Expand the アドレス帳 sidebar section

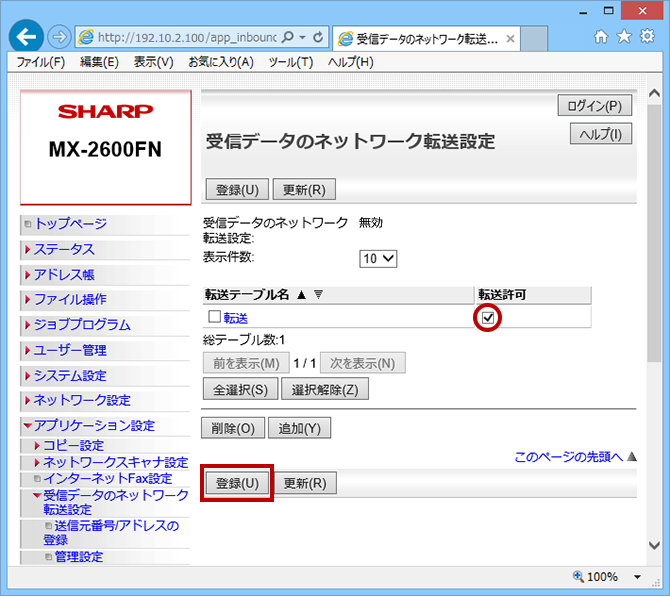(x=64, y=274)
